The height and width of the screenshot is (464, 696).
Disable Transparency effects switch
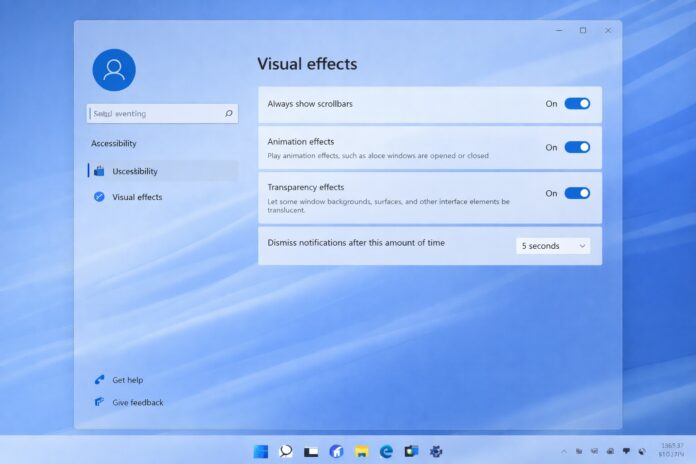click(x=577, y=193)
